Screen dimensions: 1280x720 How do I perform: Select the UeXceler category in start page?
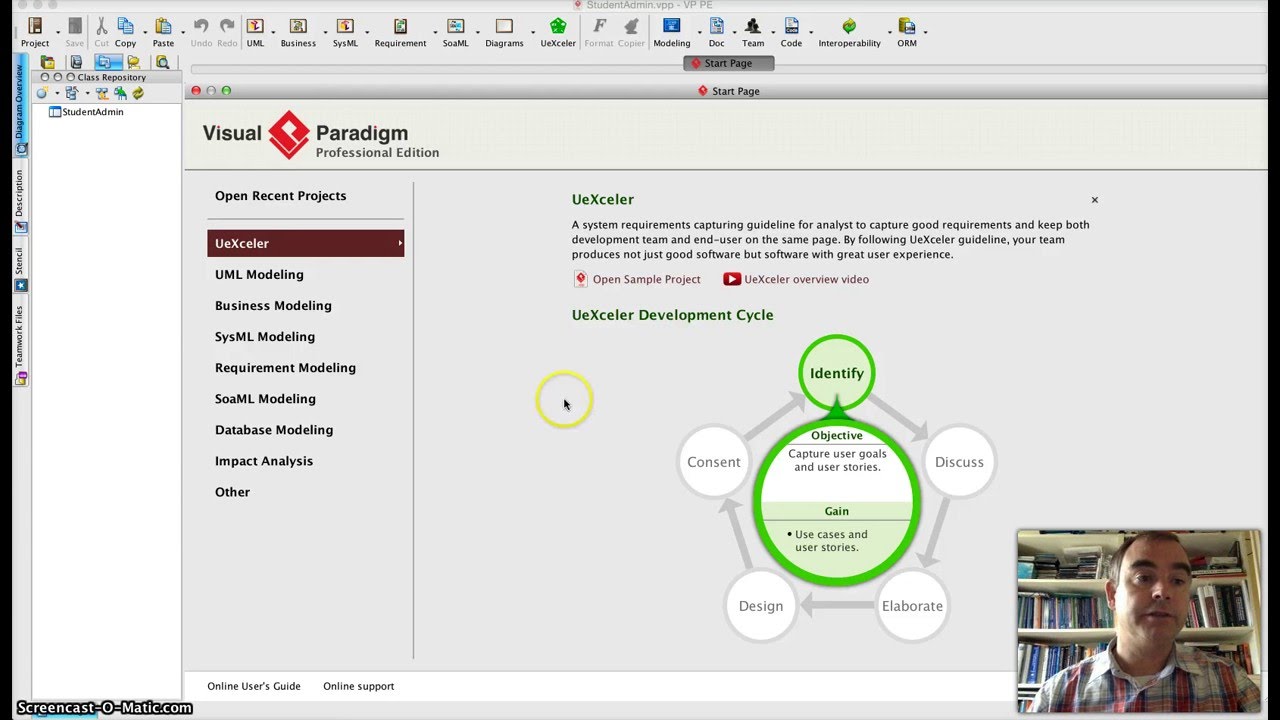pyautogui.click(x=306, y=243)
